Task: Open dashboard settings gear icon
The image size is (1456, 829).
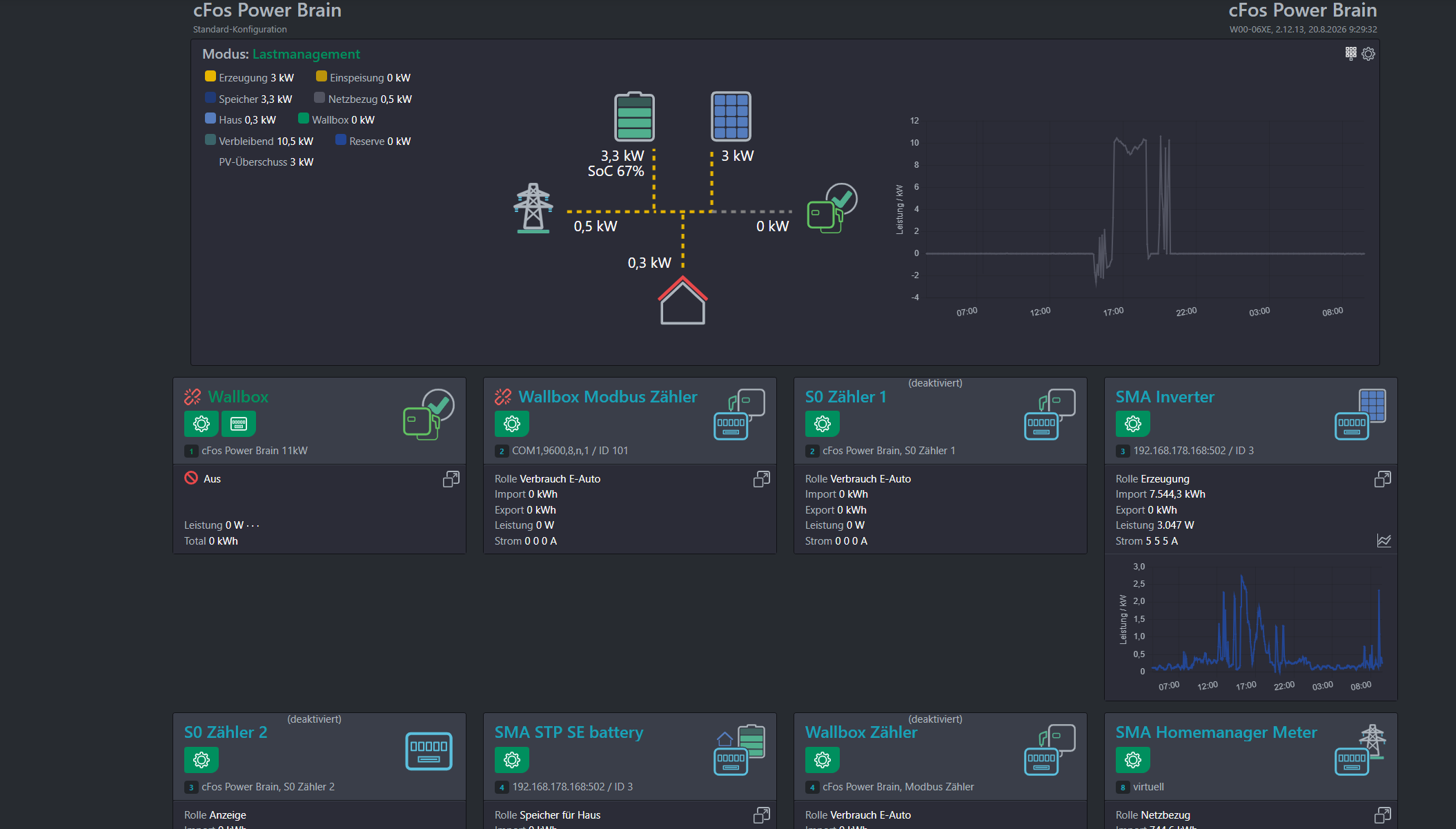Action: point(1368,54)
